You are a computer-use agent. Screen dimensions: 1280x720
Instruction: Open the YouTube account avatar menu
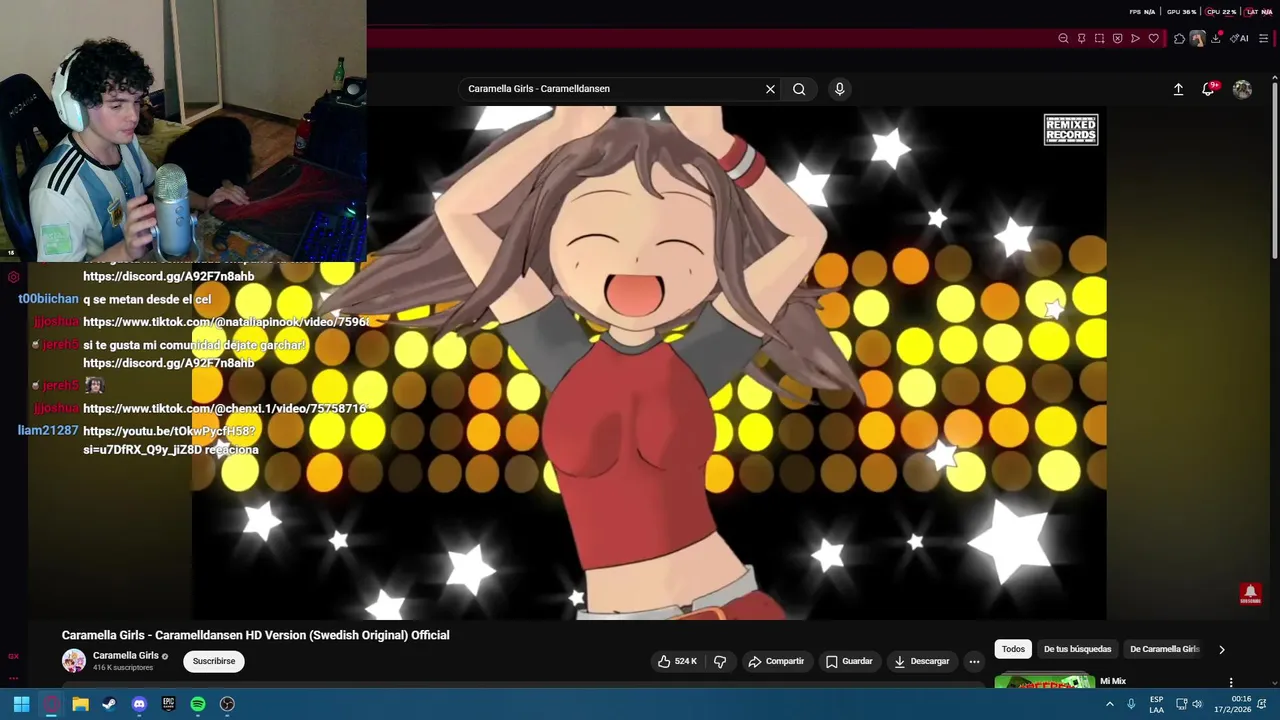(x=1242, y=89)
